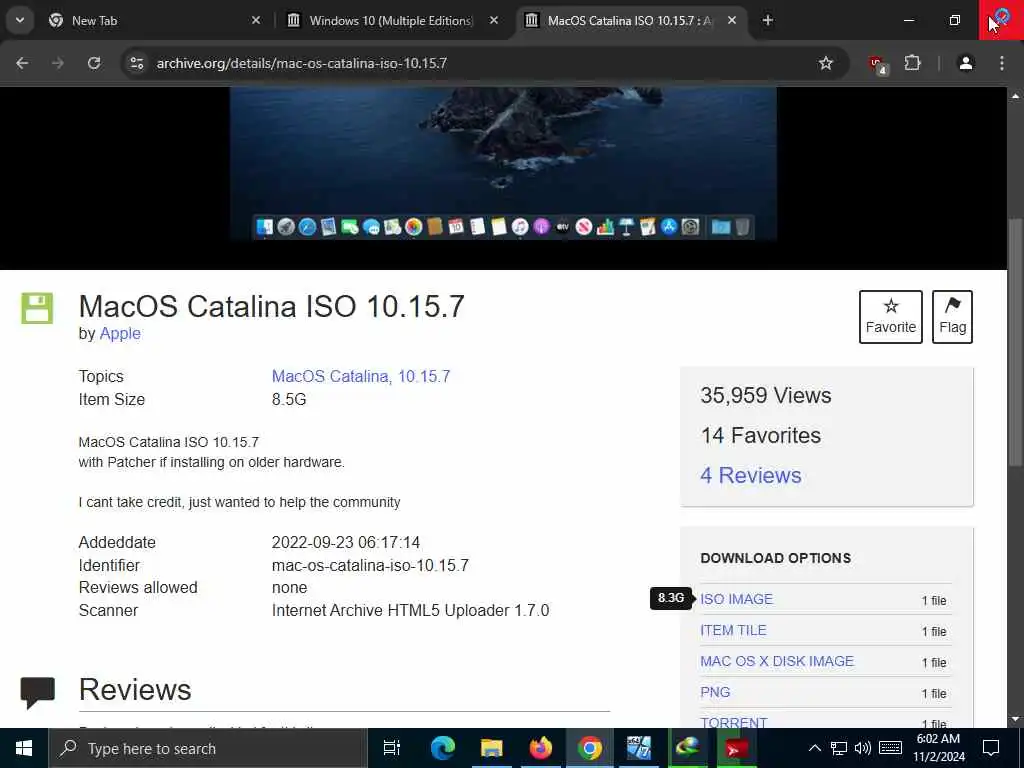1024x768 pixels.
Task: View site information icon in address bar
Action: click(136, 63)
